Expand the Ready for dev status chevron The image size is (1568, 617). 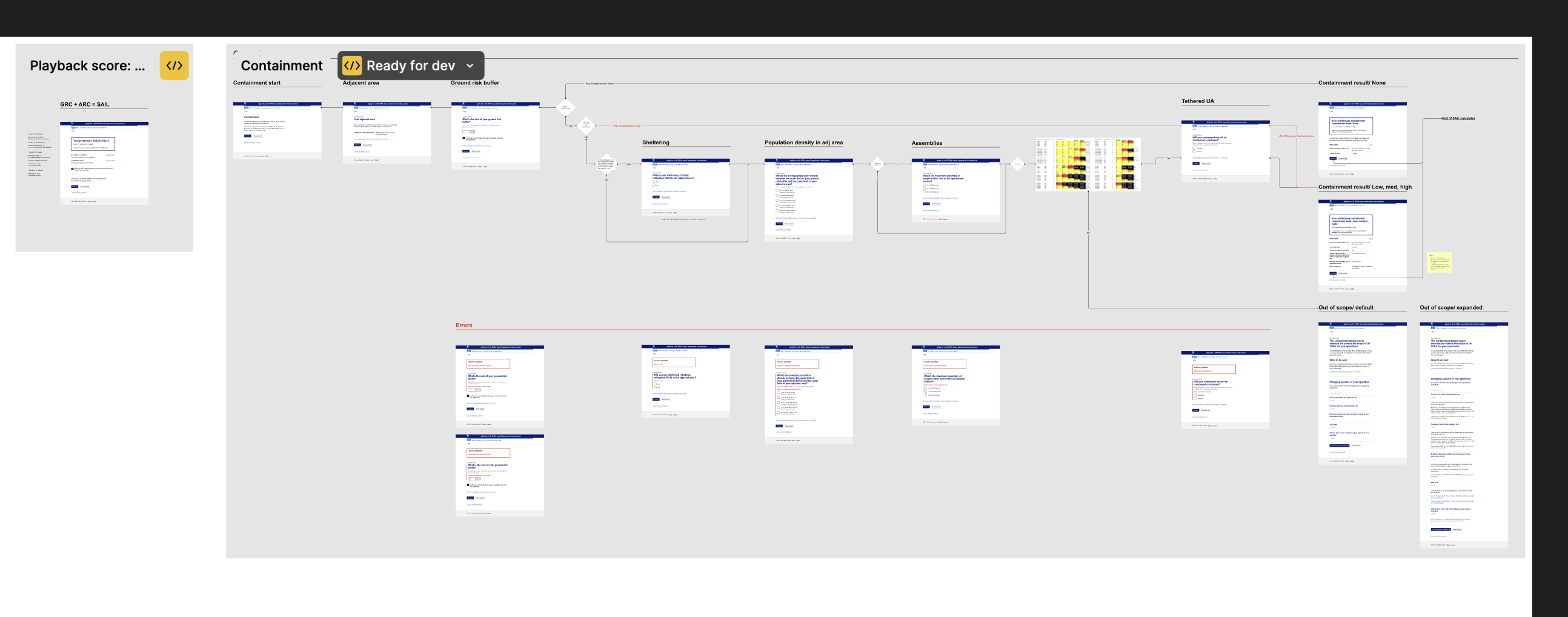tap(470, 66)
